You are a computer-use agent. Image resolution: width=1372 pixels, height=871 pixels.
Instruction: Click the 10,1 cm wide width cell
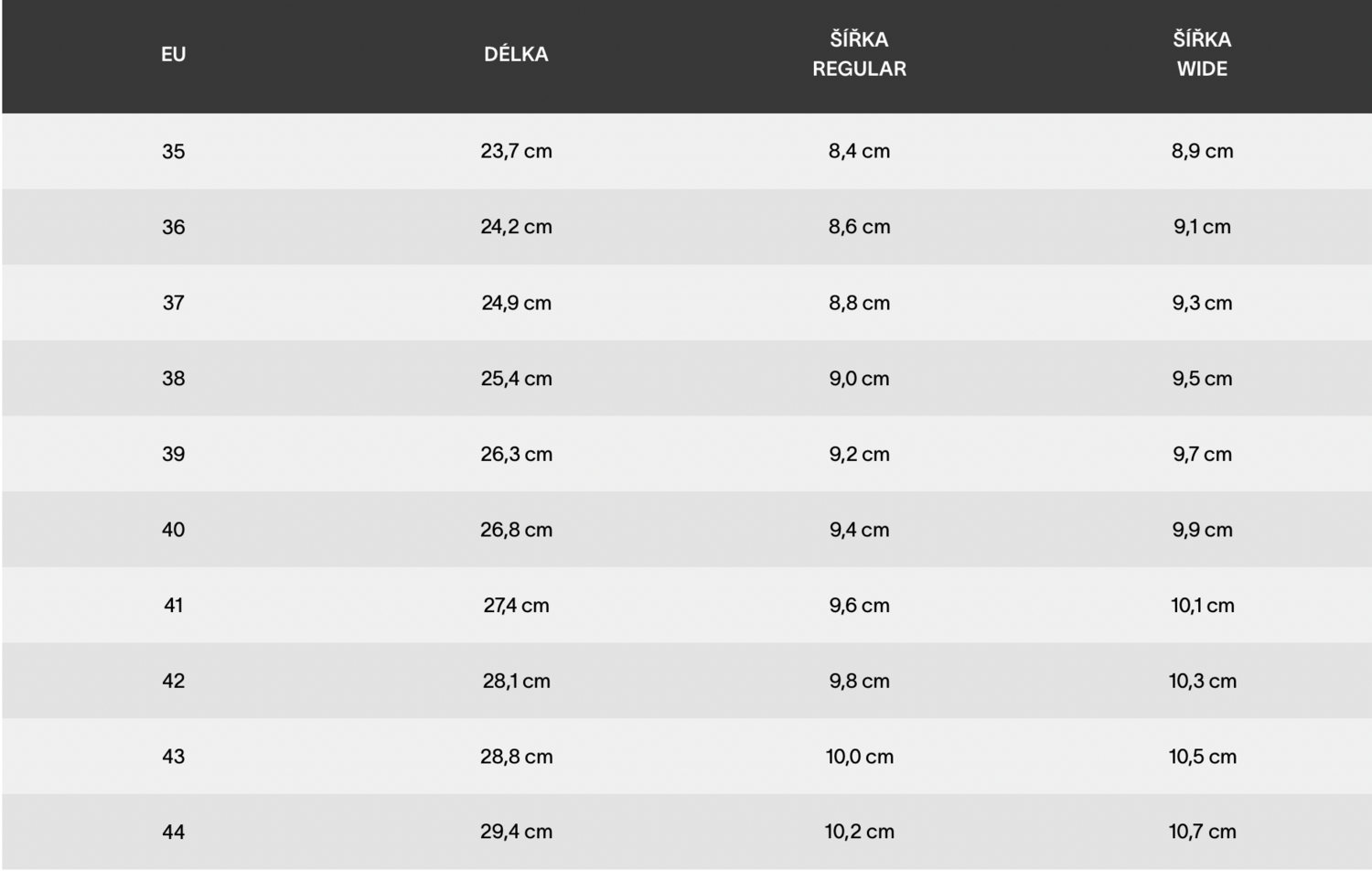point(1202,605)
